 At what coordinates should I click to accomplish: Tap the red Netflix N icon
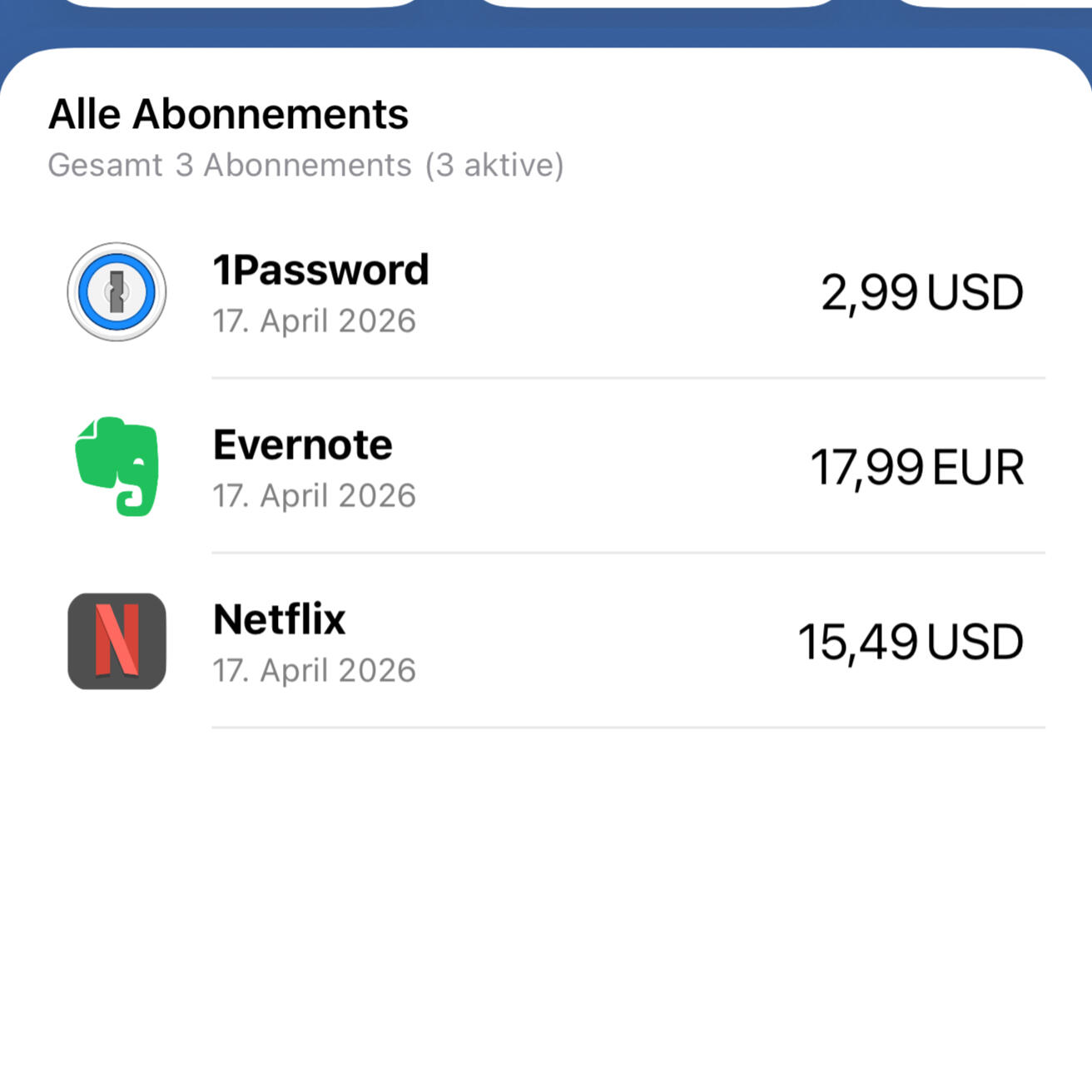tap(117, 641)
